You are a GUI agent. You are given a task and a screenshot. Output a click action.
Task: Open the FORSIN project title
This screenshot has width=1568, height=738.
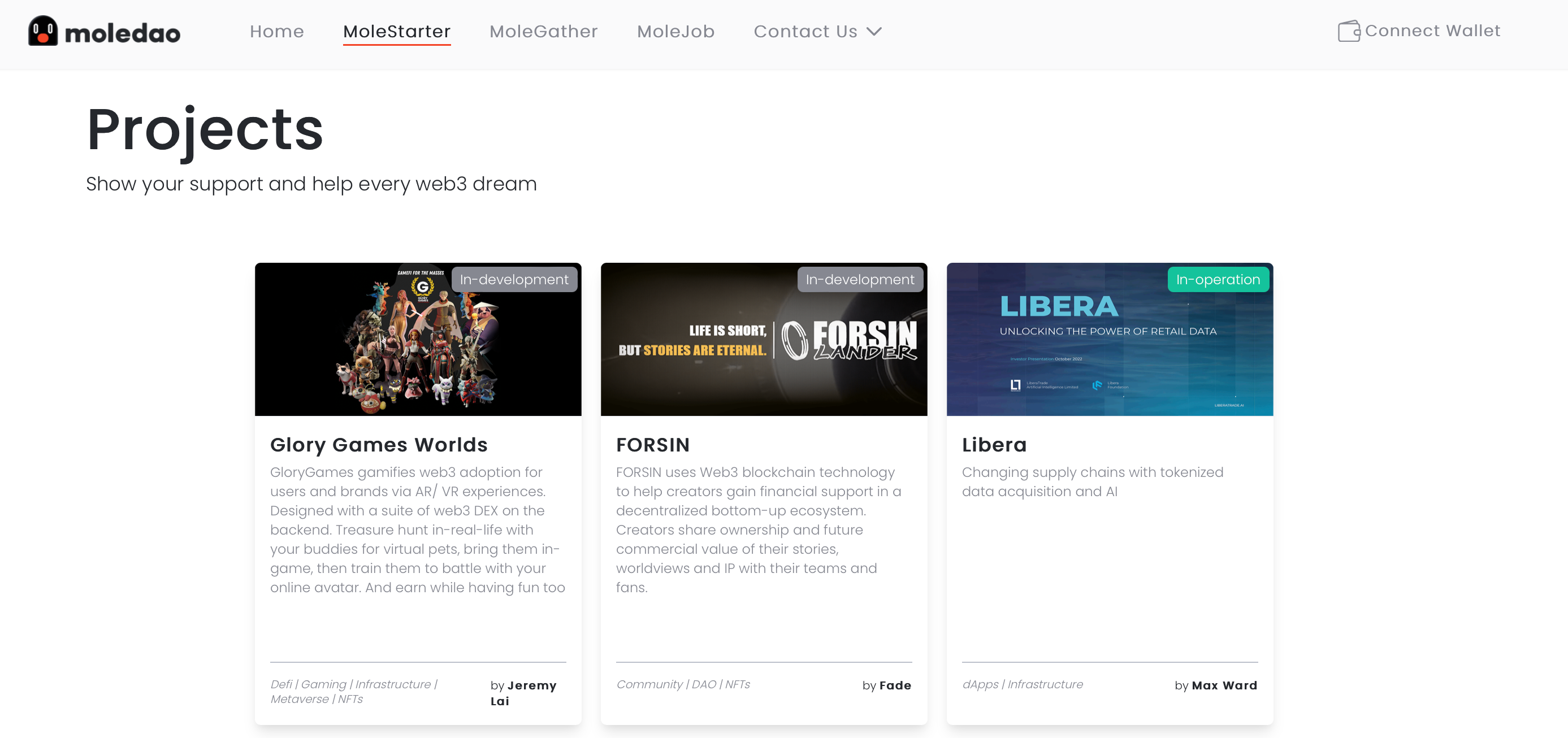pos(653,445)
